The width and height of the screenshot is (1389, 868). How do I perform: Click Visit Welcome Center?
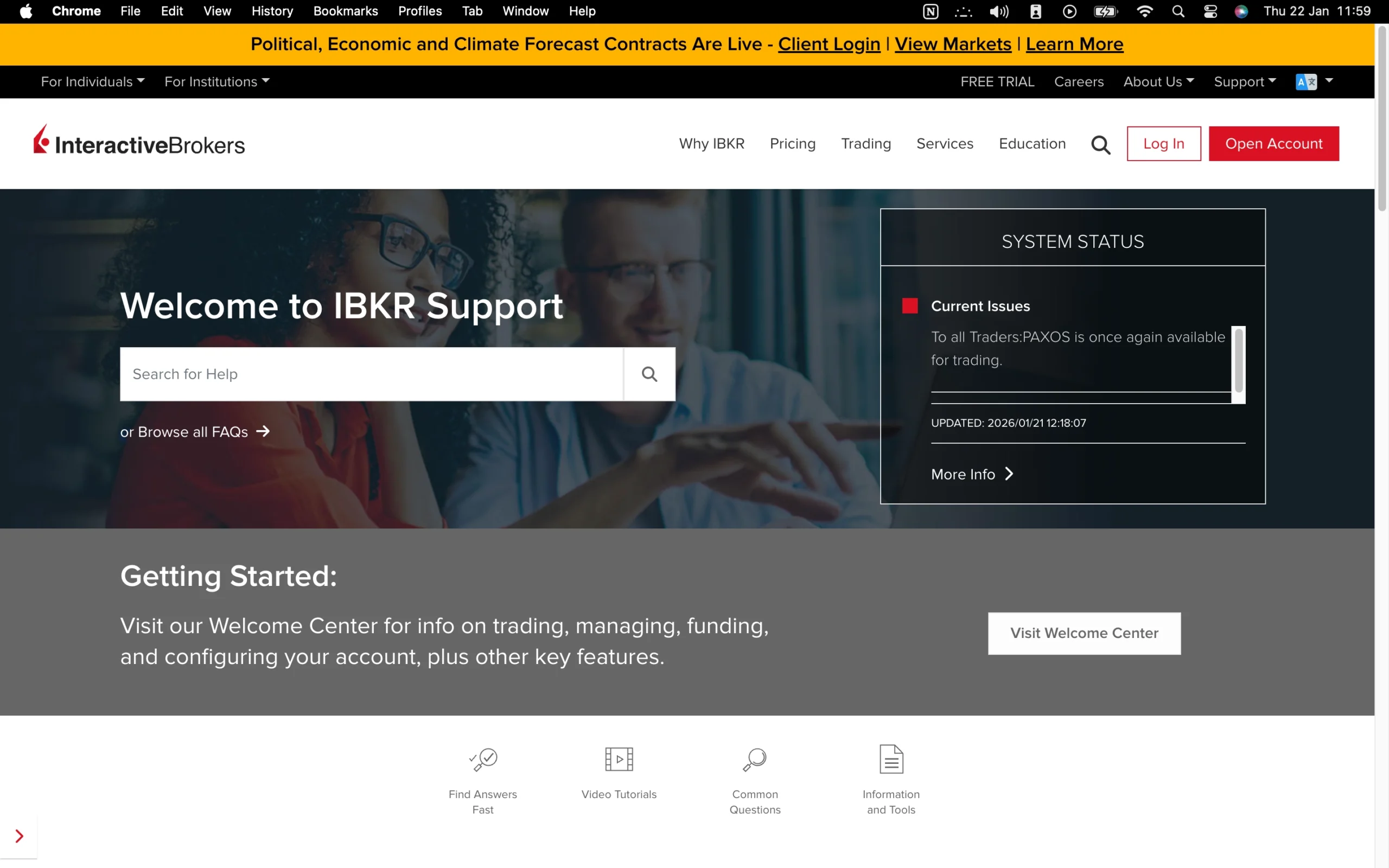1084,633
